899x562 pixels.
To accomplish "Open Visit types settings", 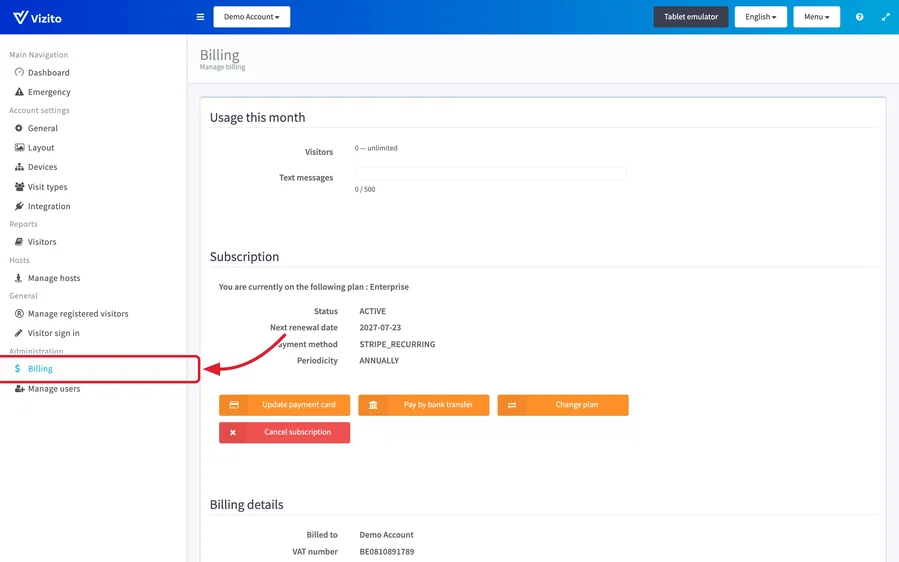I will click(x=41, y=187).
